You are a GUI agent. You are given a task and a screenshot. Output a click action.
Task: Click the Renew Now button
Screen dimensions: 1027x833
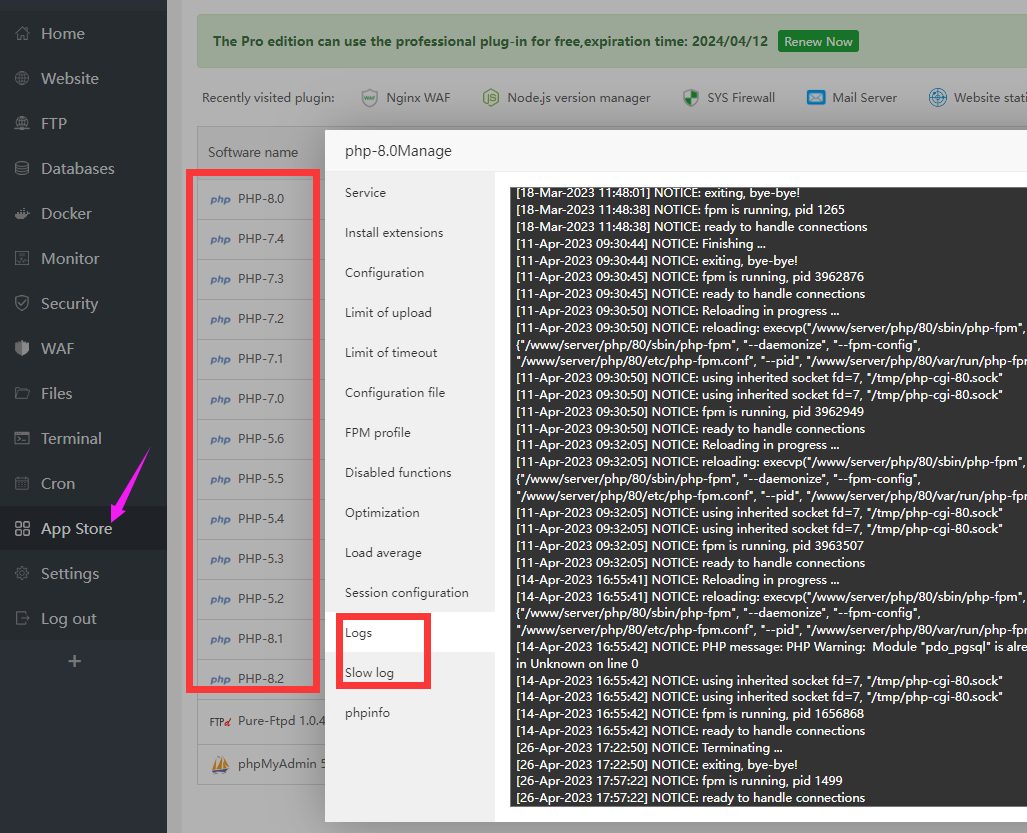(818, 42)
